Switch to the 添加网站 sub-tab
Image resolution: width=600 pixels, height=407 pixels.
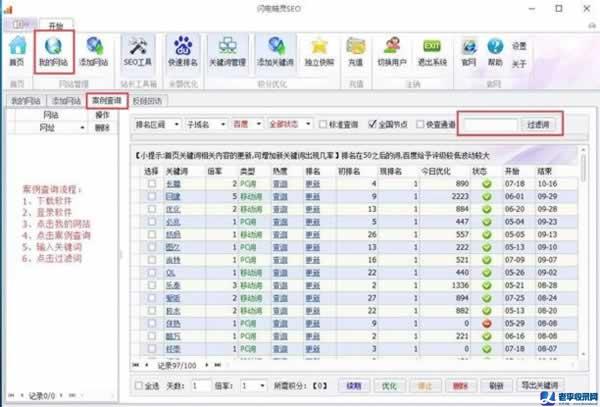tap(66, 101)
